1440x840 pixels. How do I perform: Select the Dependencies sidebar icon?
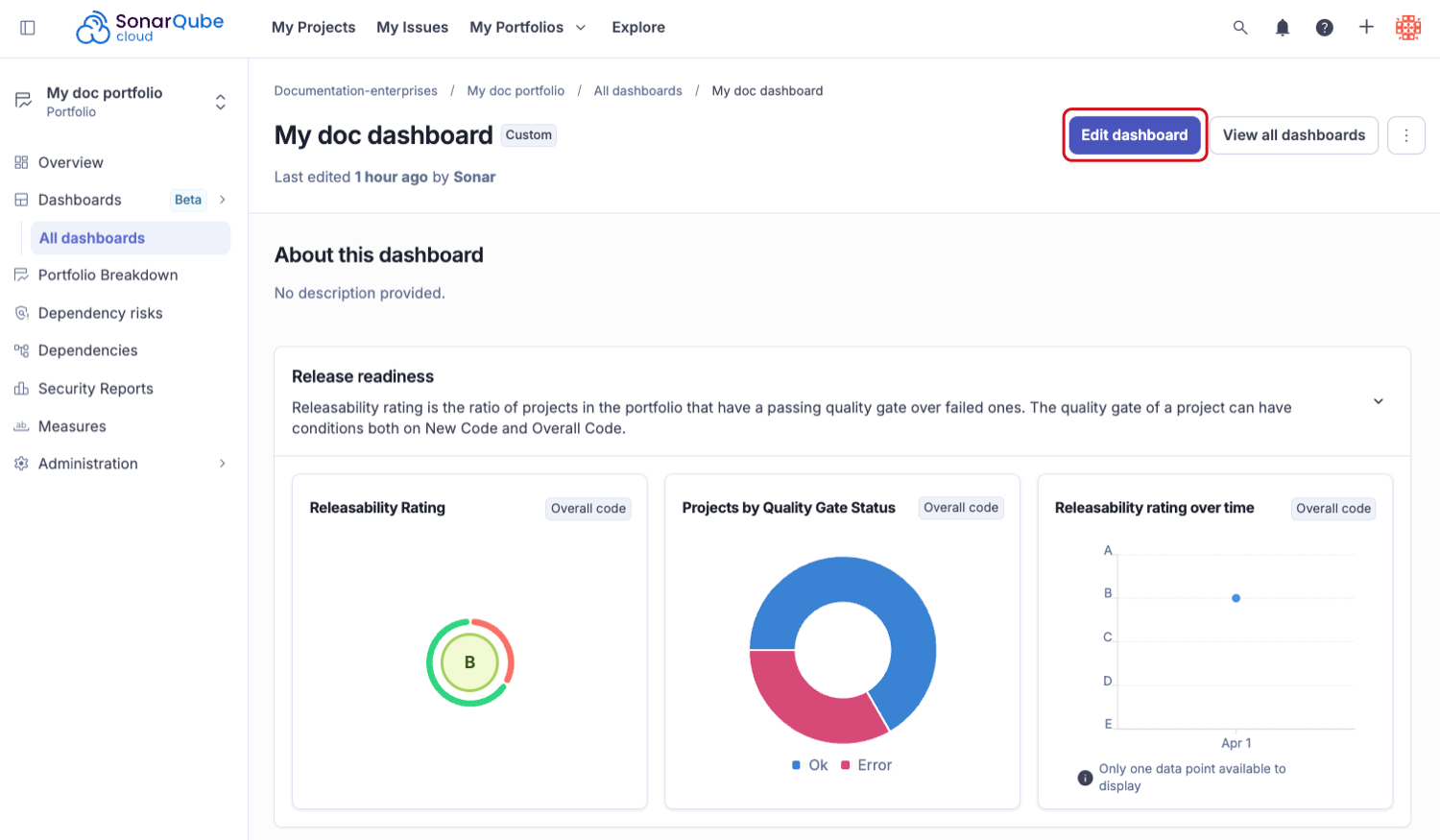click(x=21, y=349)
